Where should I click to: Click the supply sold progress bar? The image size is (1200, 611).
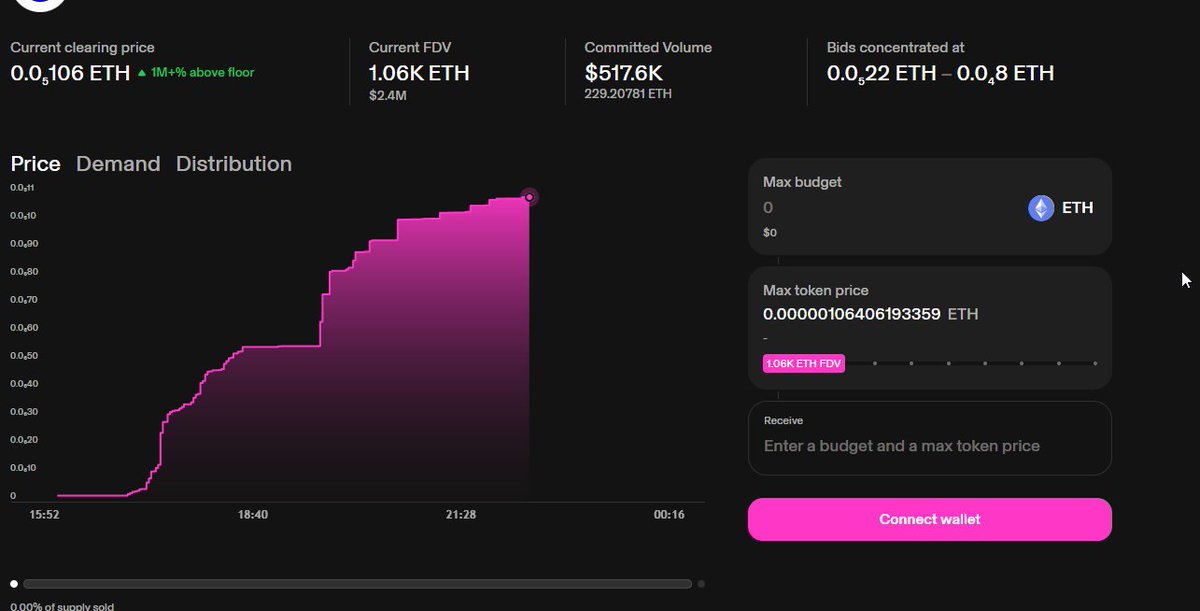[x=357, y=583]
